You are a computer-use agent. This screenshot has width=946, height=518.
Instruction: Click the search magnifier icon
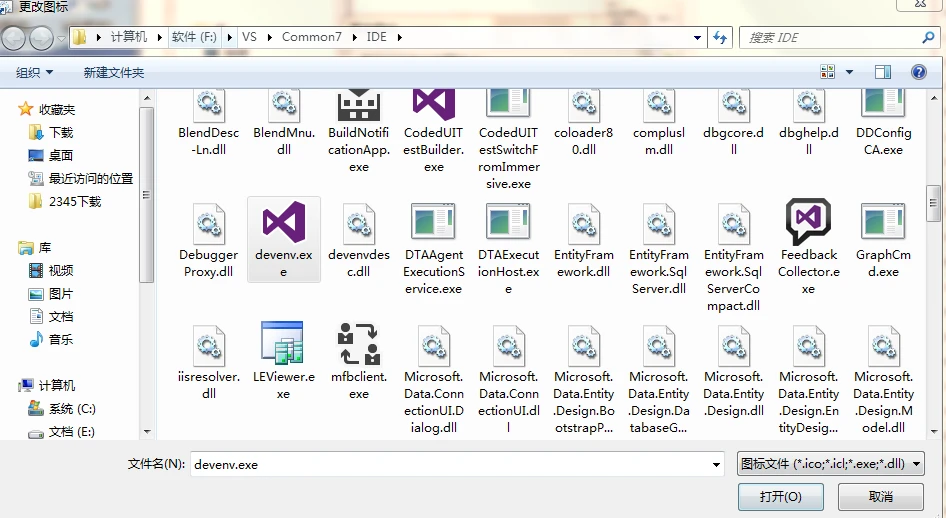(x=928, y=37)
